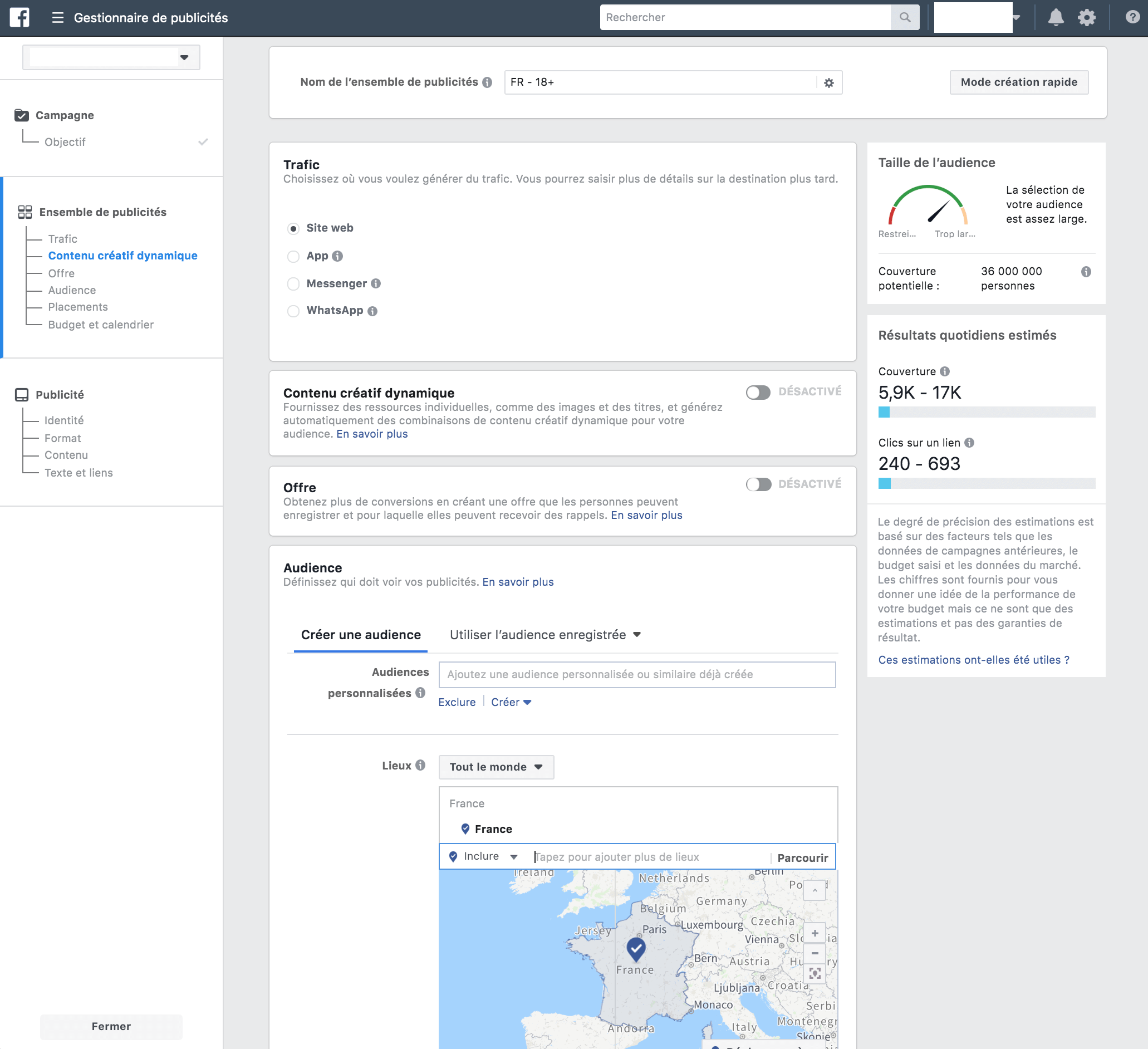Open the Tout le monde dropdown

click(495, 767)
